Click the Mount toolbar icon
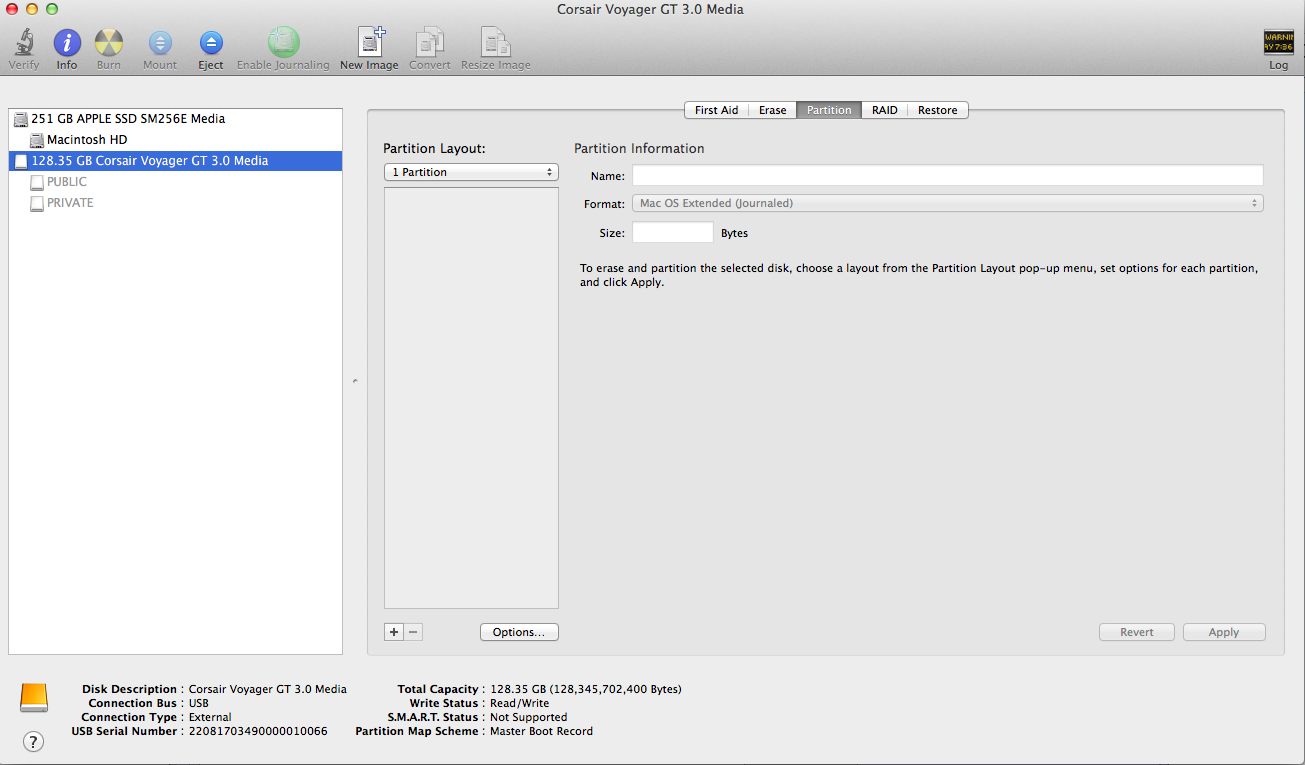1305x765 pixels. (160, 43)
